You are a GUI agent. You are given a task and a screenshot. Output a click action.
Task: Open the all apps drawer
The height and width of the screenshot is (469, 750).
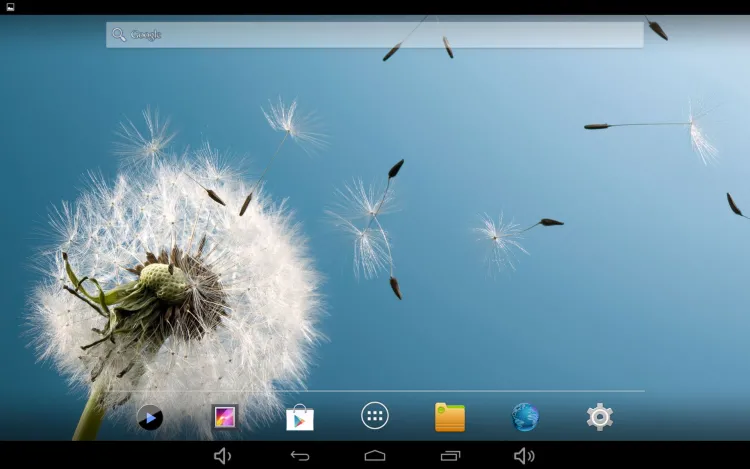pos(375,416)
